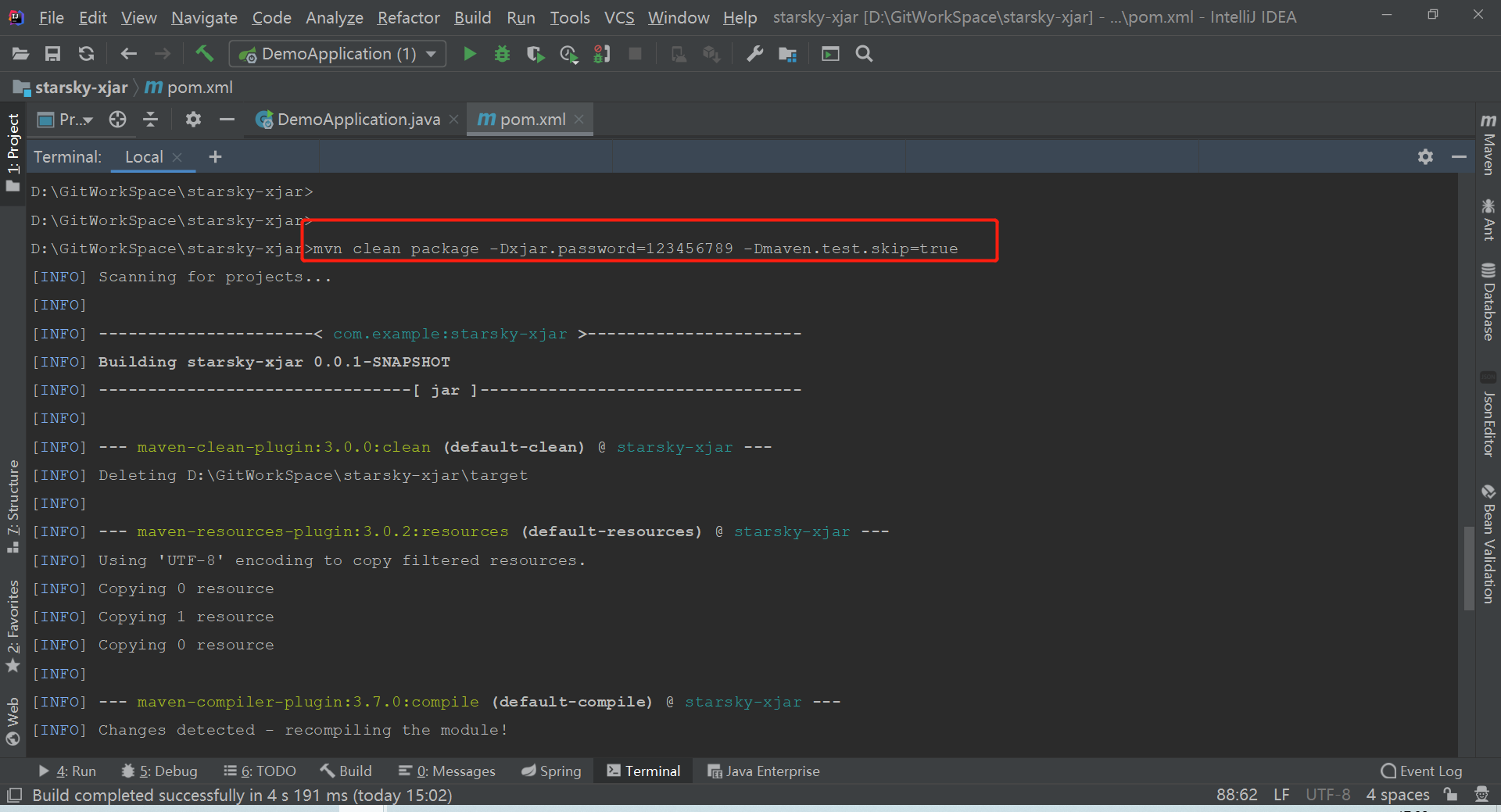Hide the Project panel with the minus icon

click(x=227, y=119)
